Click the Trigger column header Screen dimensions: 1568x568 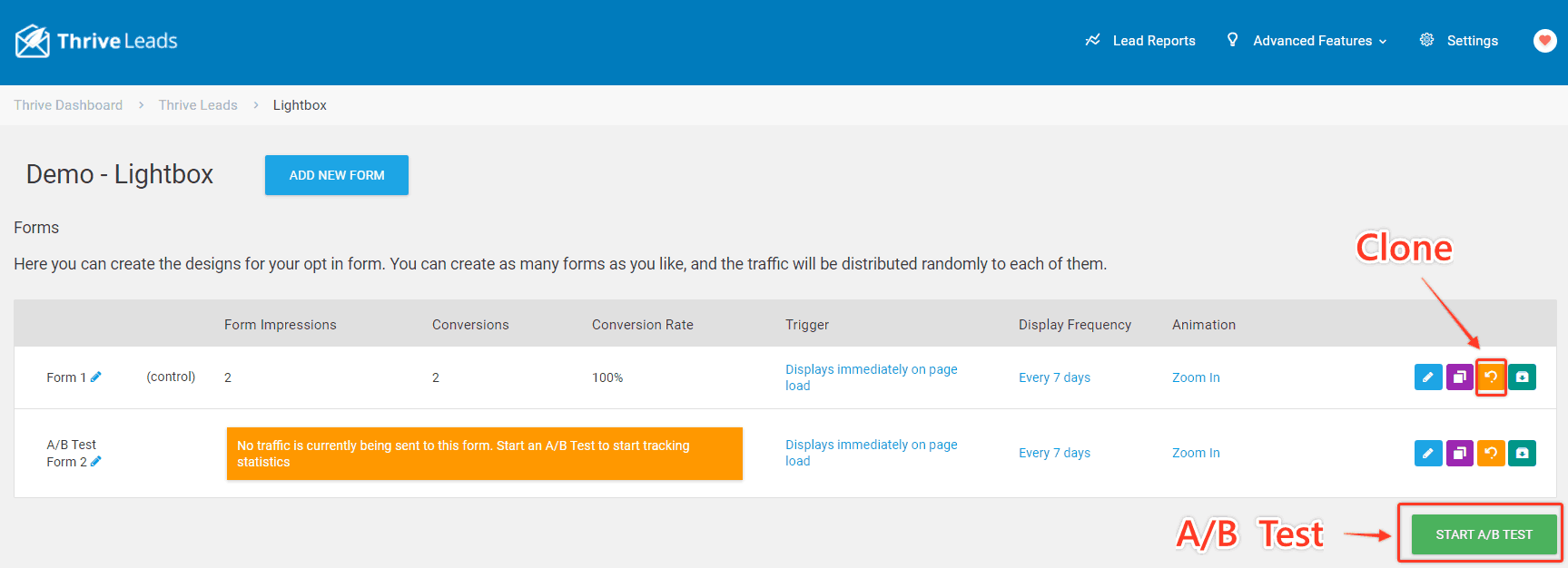click(x=807, y=325)
